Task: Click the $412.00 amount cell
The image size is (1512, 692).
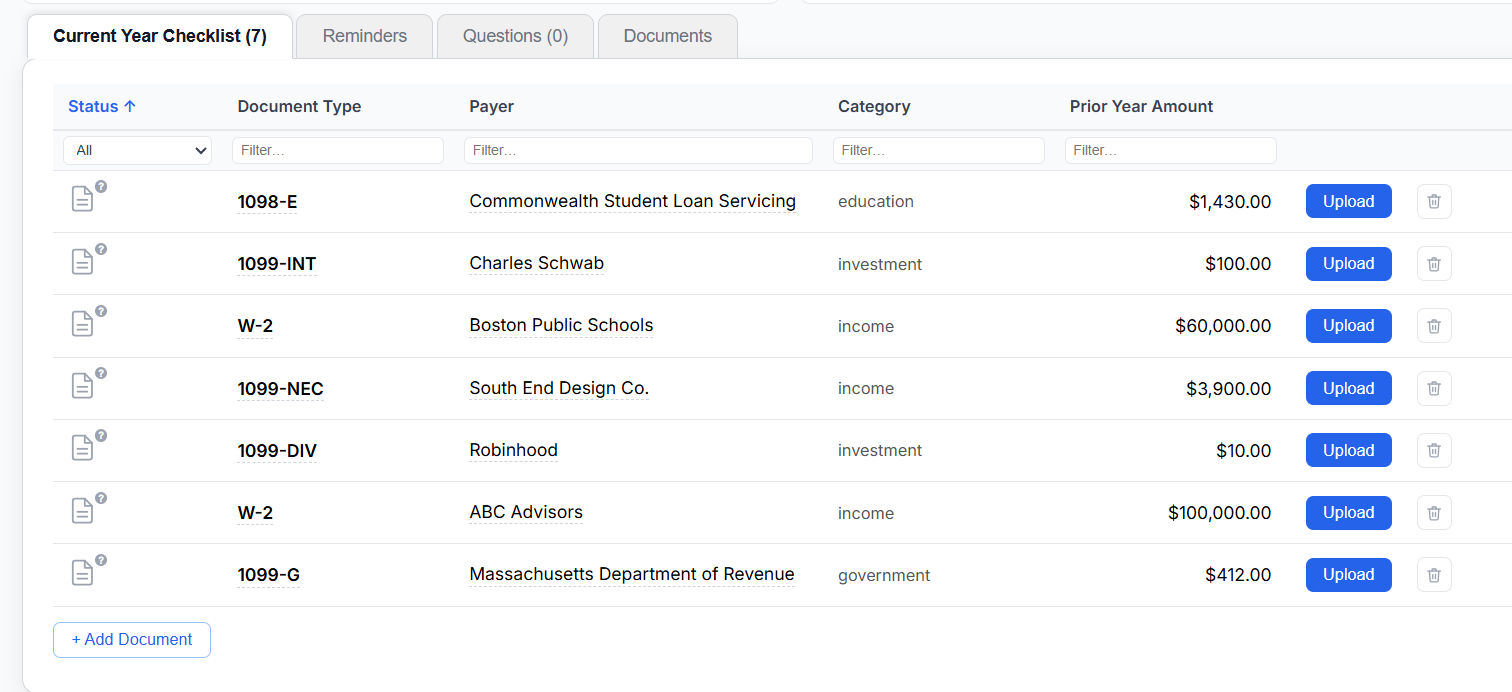Action: (x=1238, y=575)
